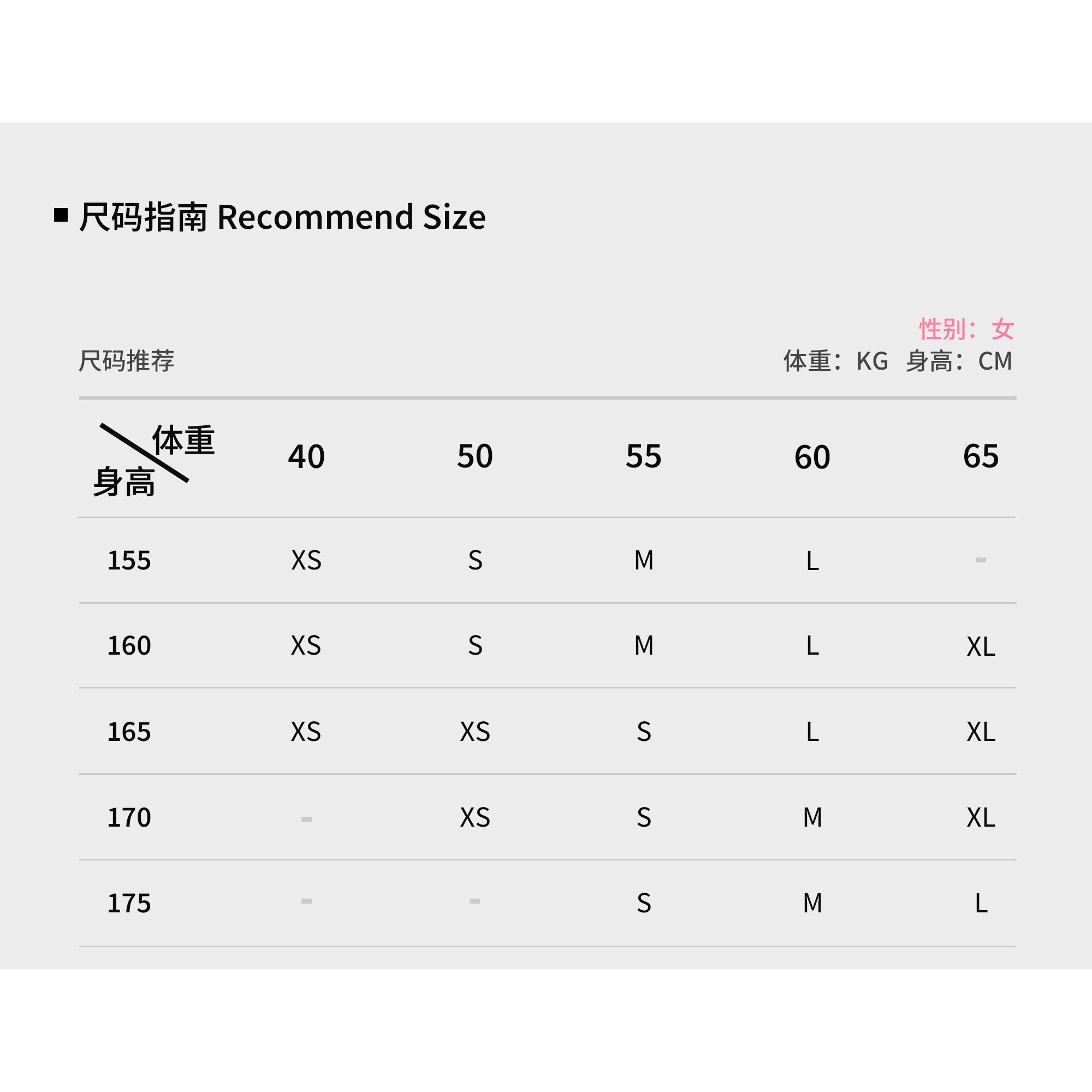Select the 165 height row header
The width and height of the screenshot is (1092, 1092).
pos(129,732)
